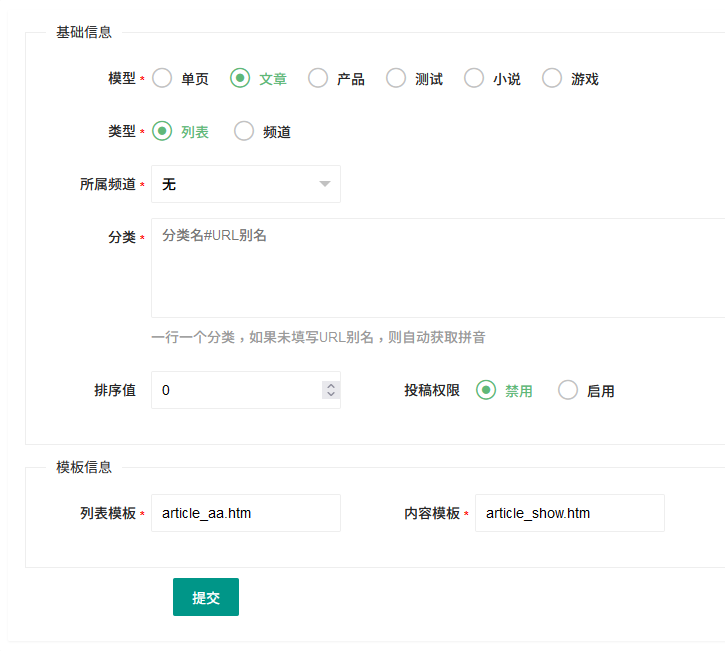This screenshot has width=725, height=651.
Task: Open the 所属频道 dropdown
Action: 246,184
